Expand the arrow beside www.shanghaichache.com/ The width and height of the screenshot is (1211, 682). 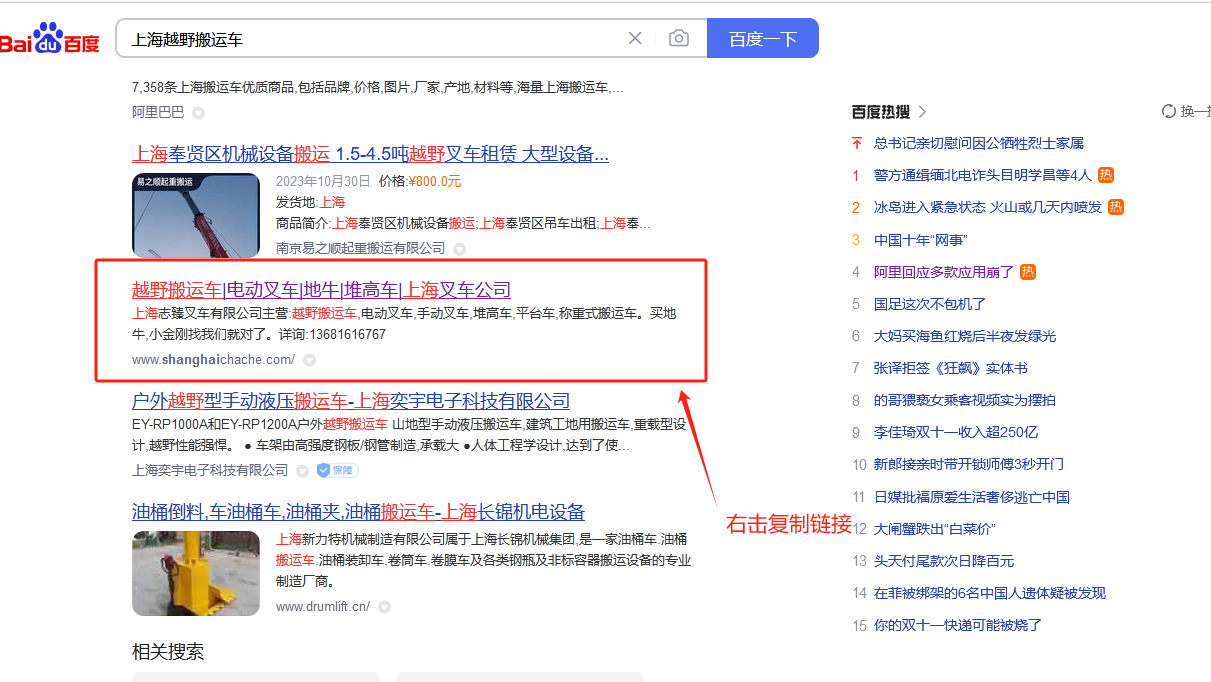coord(309,360)
